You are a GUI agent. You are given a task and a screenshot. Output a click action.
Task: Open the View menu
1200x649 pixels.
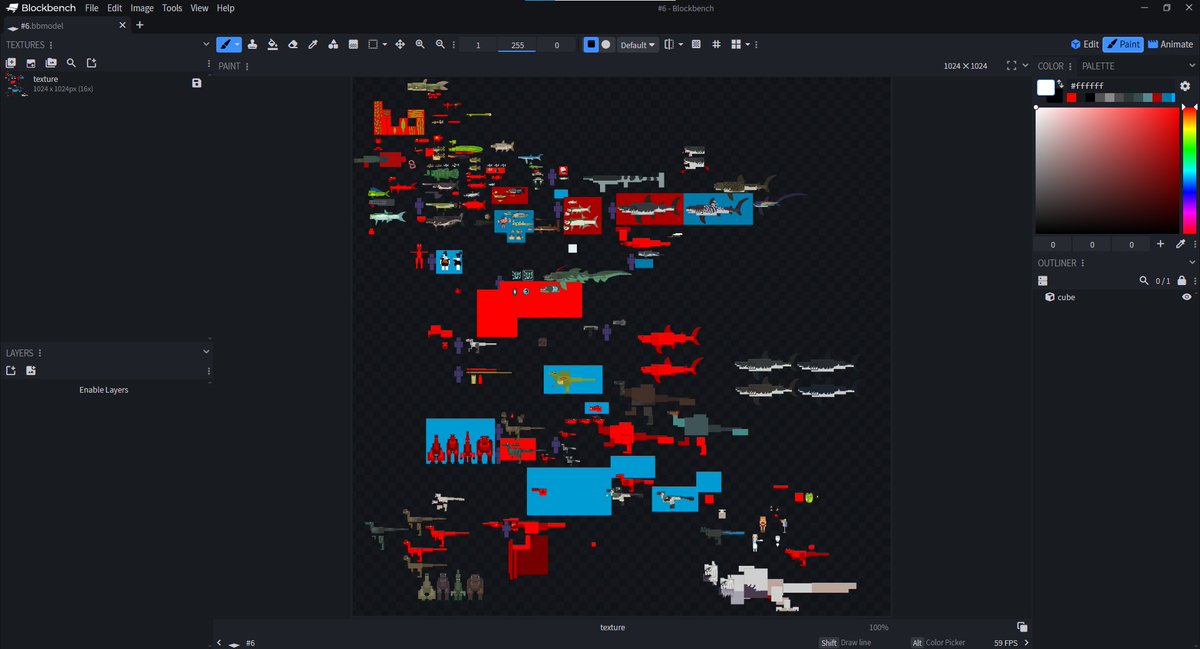point(200,8)
